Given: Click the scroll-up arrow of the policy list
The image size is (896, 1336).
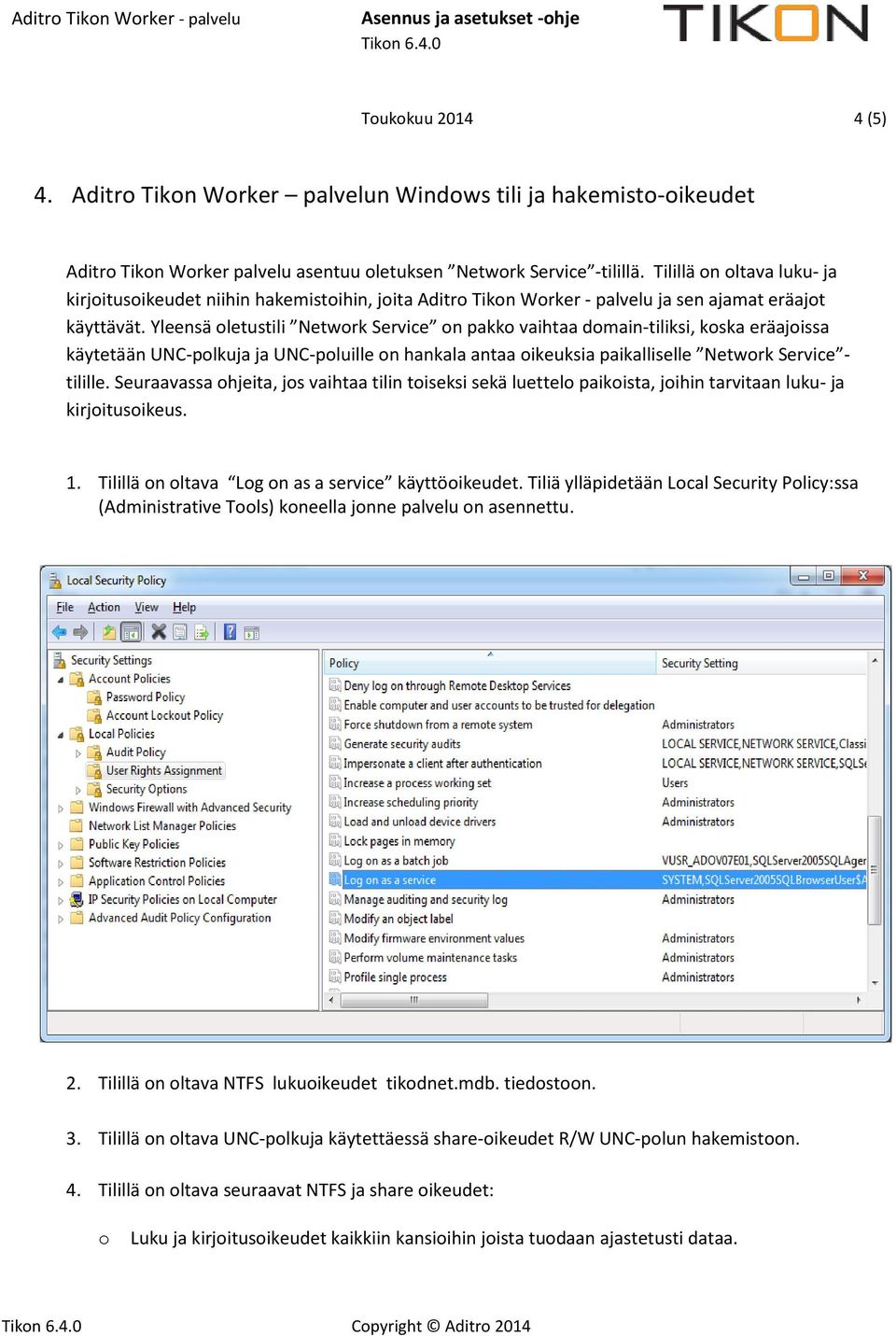Looking at the screenshot, I should click(x=875, y=660).
